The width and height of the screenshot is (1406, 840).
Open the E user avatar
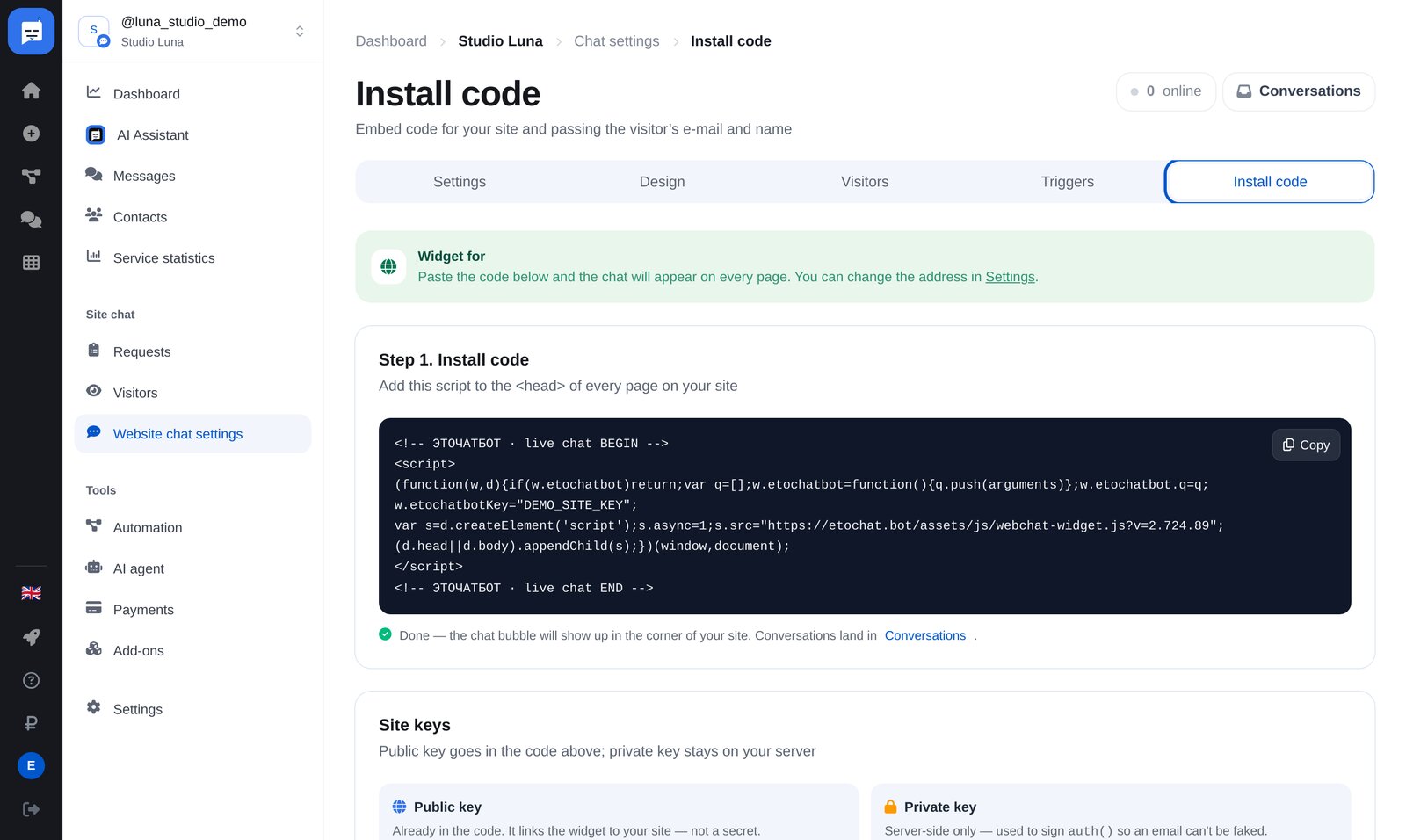31,765
